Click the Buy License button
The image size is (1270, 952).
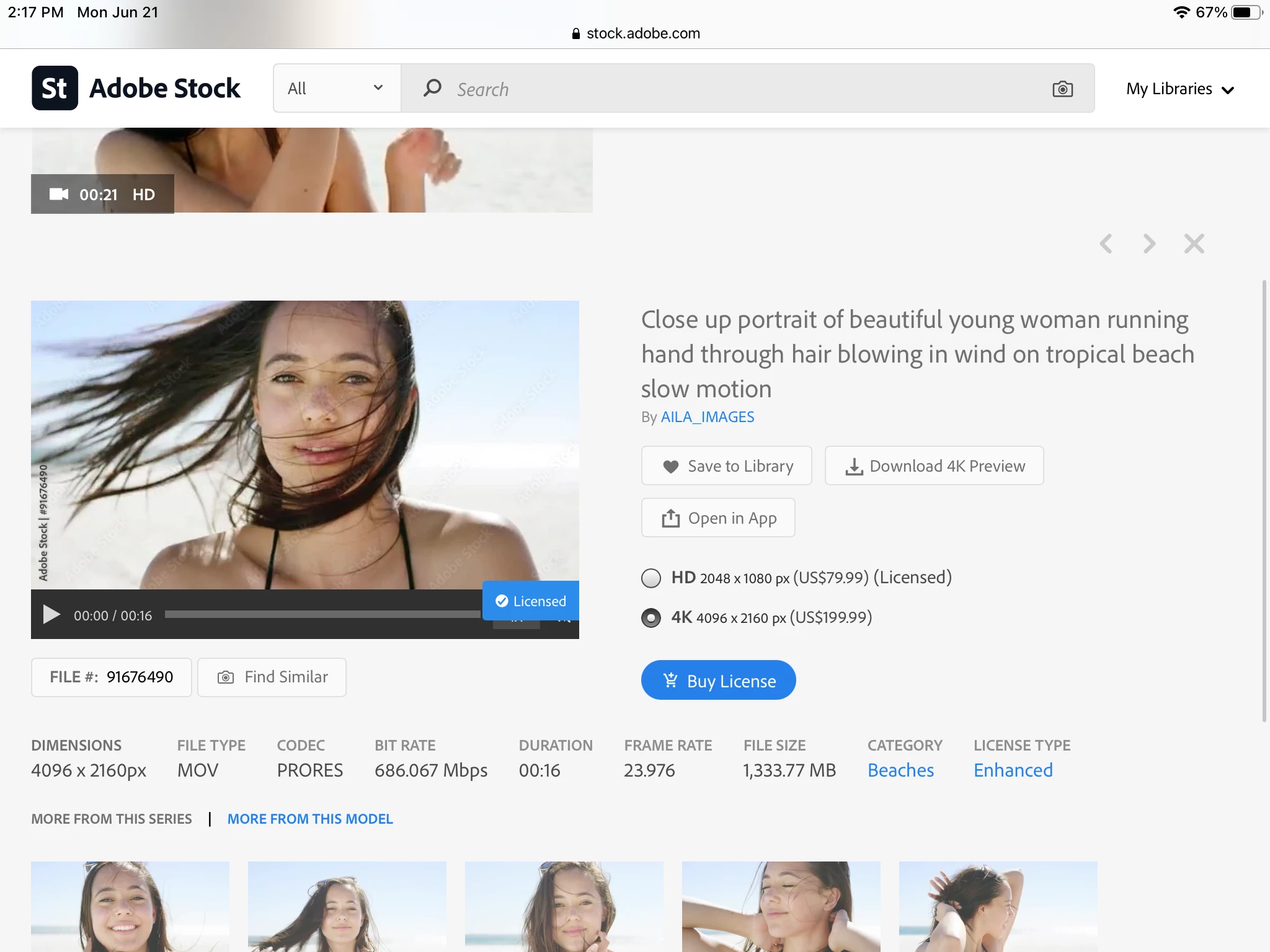point(718,680)
